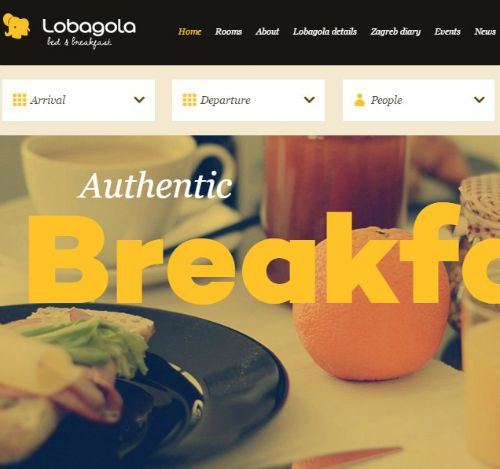Image resolution: width=500 pixels, height=469 pixels.
Task: Open the Home menu item
Action: [x=190, y=32]
